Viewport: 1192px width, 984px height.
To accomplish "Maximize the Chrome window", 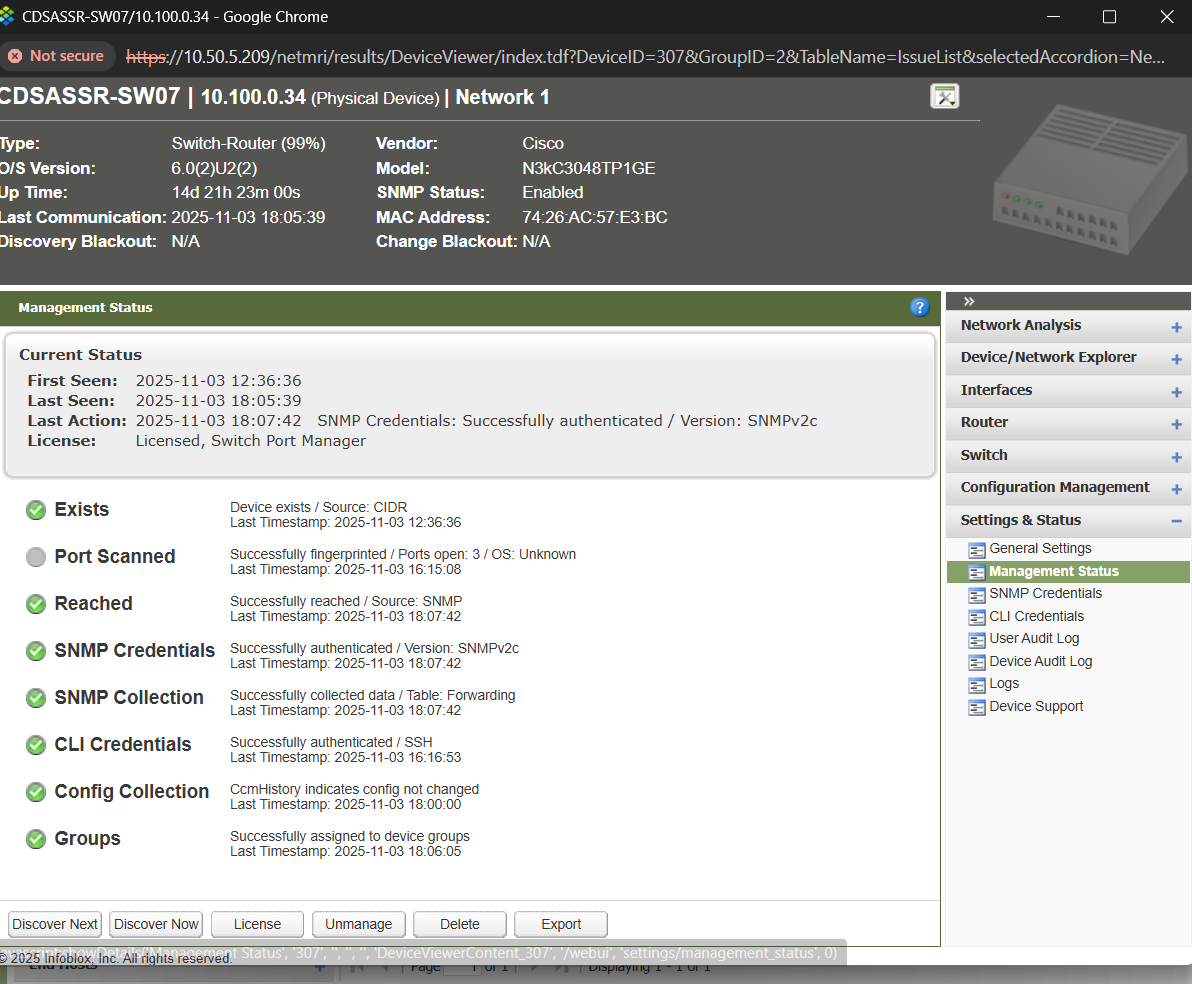I will [x=1109, y=17].
